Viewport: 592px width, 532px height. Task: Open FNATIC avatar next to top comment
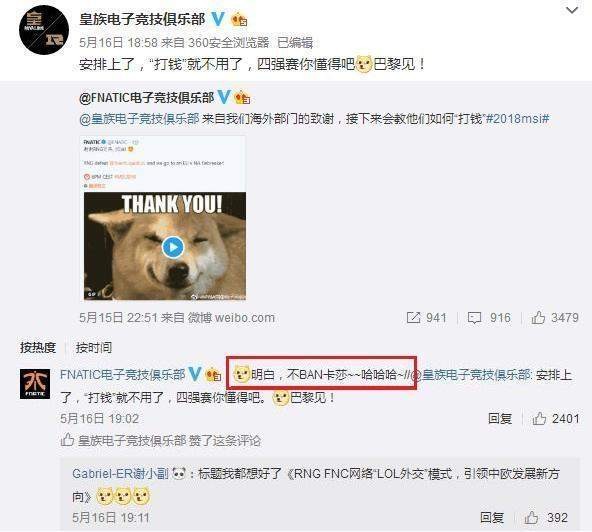(35, 384)
